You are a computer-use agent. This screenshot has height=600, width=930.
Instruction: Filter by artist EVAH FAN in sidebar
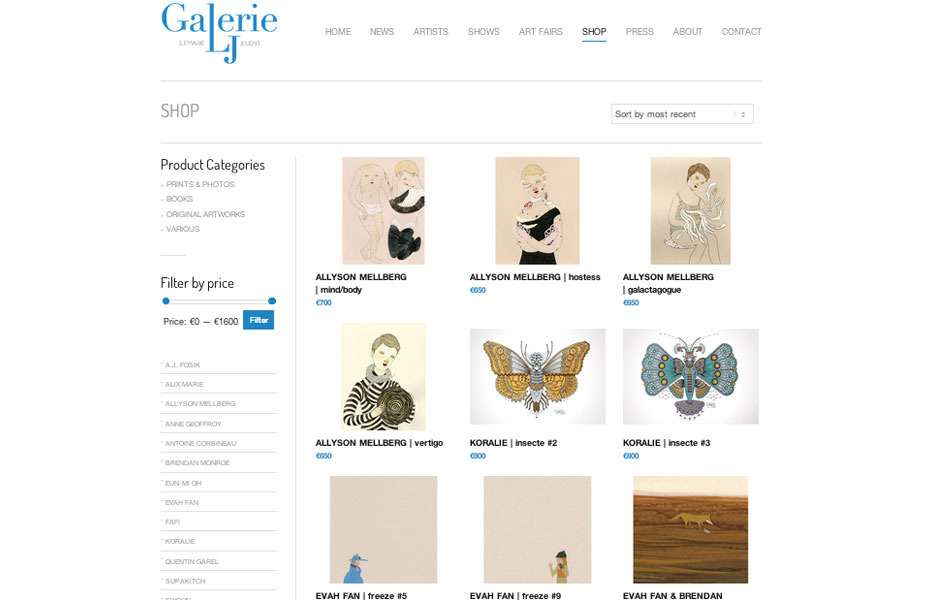click(x=181, y=502)
